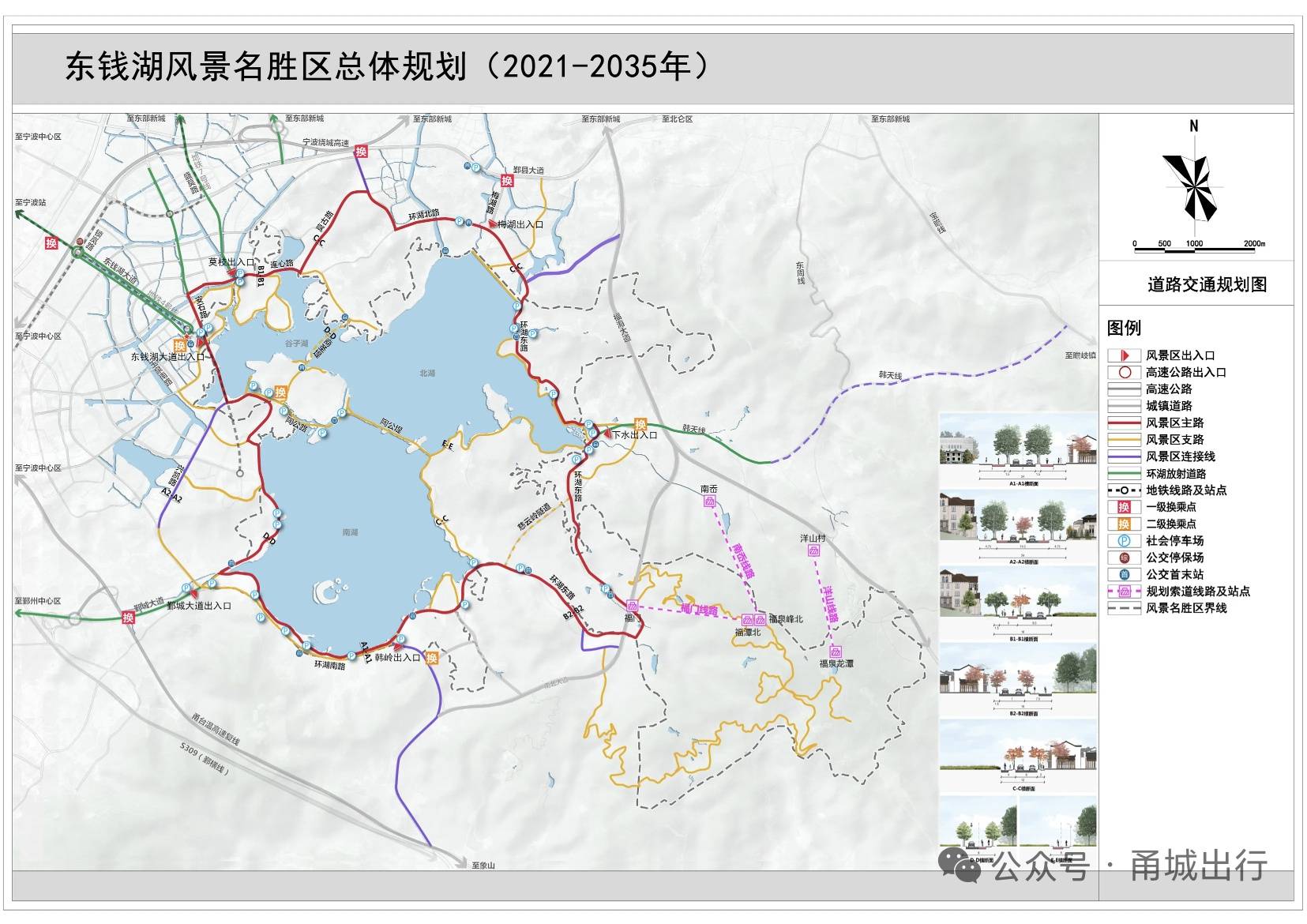The height and width of the screenshot is (924, 1307).
Task: Open the C-C cross-section thumbnail
Action: click(x=1018, y=756)
